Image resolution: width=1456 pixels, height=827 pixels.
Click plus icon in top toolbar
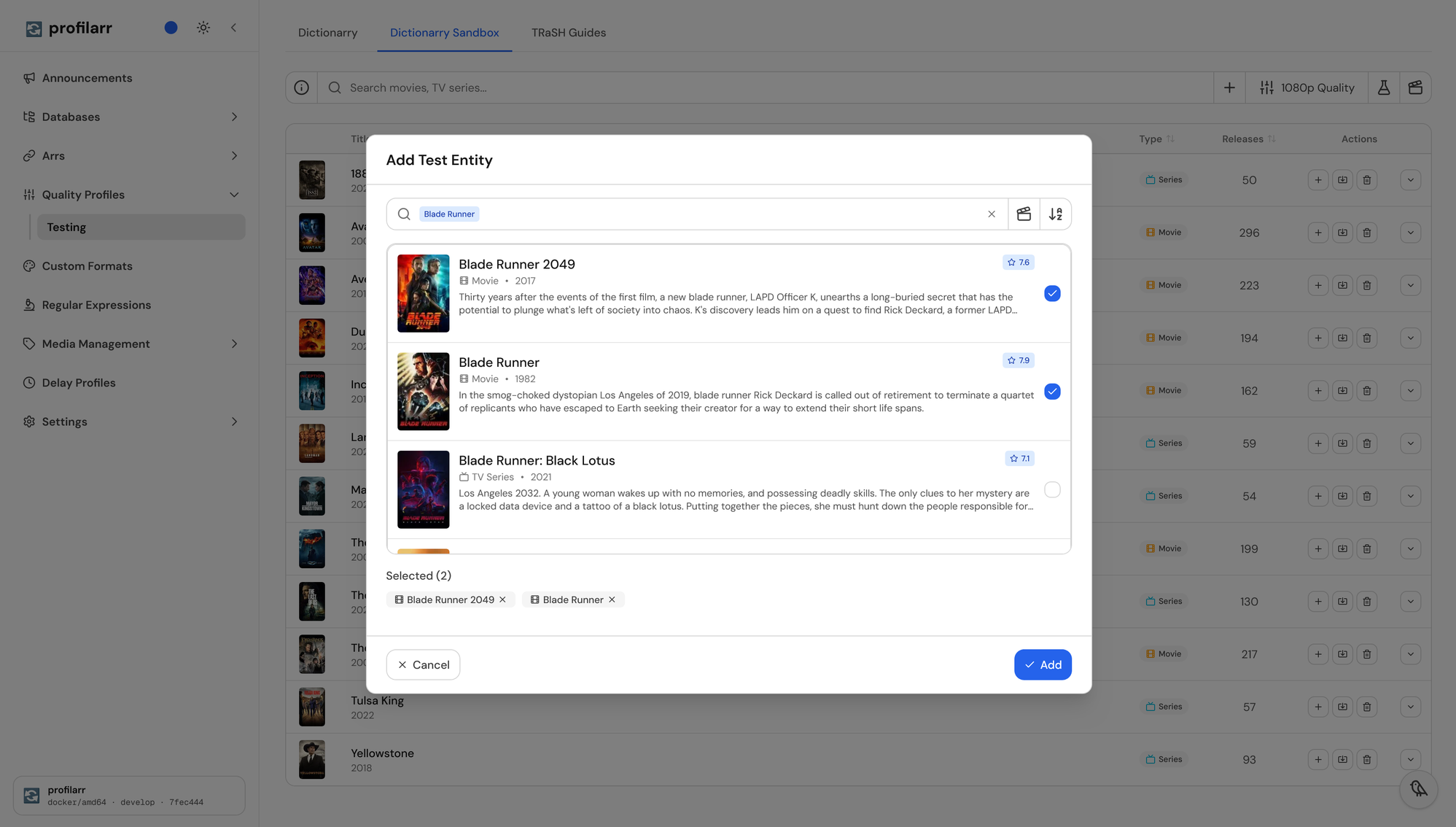pyautogui.click(x=1229, y=88)
